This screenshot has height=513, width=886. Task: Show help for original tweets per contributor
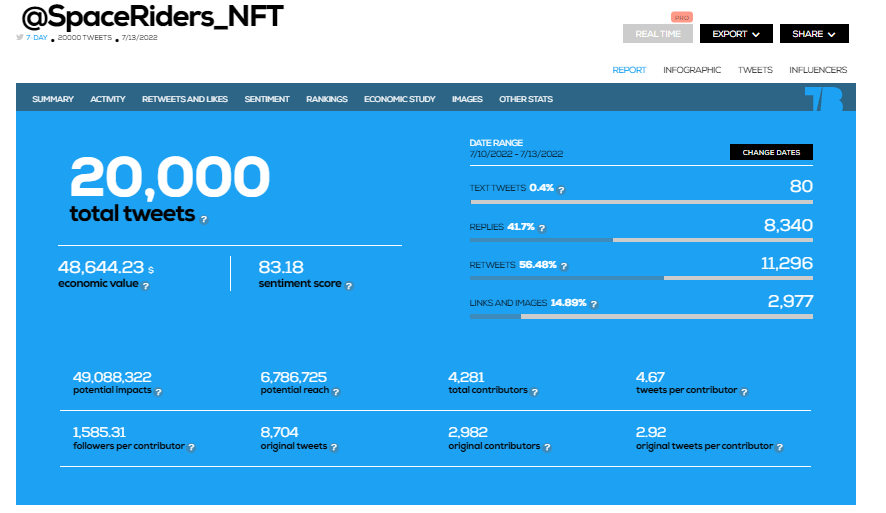(780, 447)
